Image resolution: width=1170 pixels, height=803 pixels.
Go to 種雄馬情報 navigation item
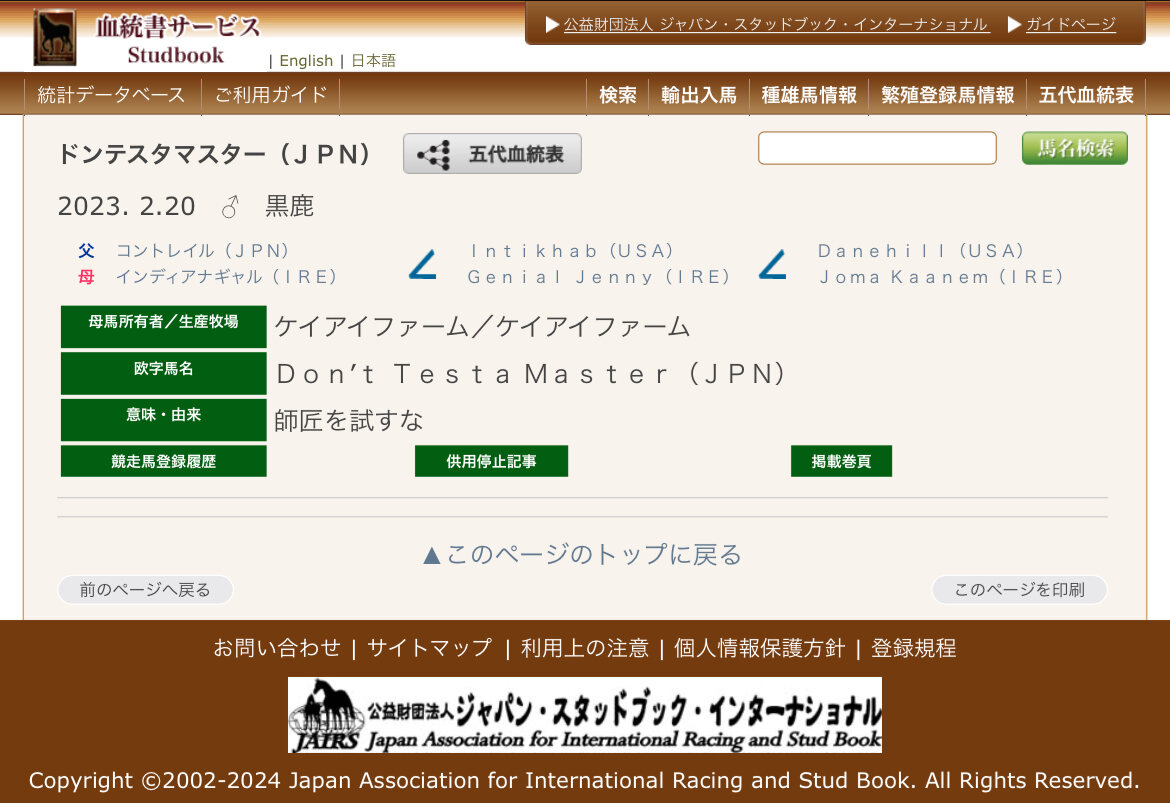click(809, 95)
